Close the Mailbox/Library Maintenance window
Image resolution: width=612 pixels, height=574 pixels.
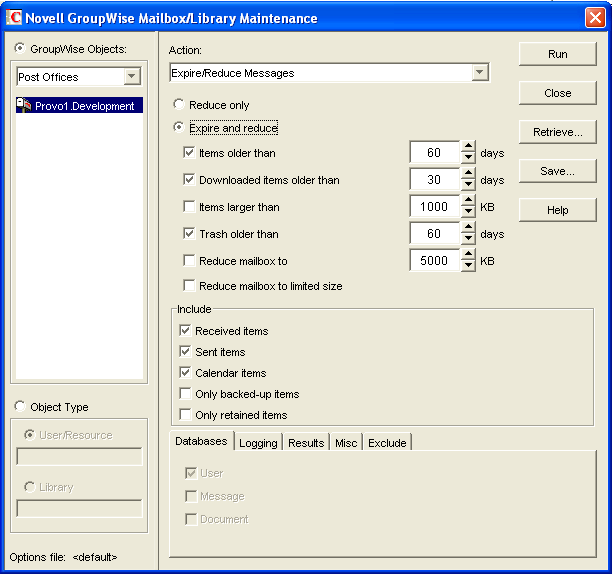(595, 18)
